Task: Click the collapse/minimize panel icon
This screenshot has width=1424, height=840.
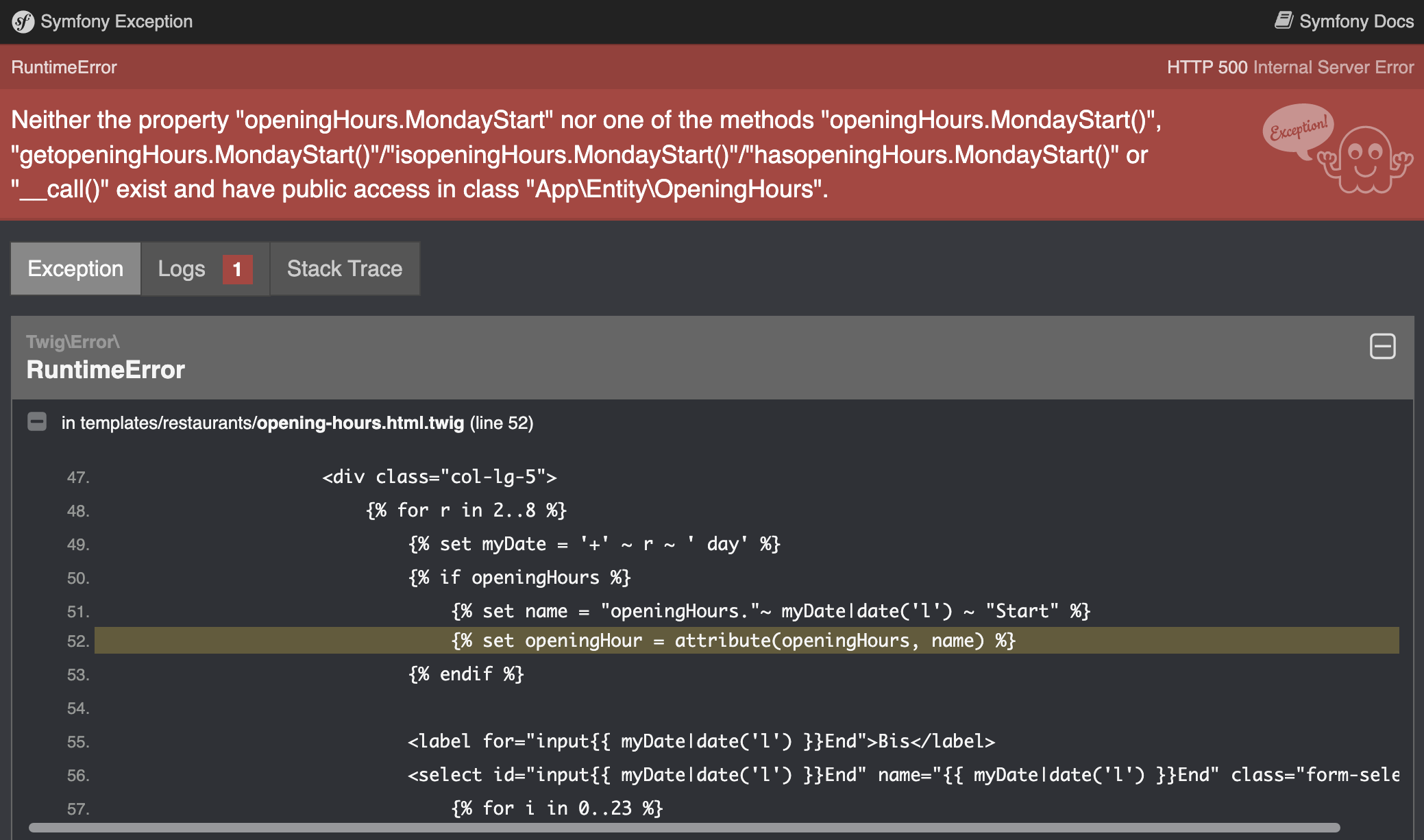Action: click(x=1384, y=347)
